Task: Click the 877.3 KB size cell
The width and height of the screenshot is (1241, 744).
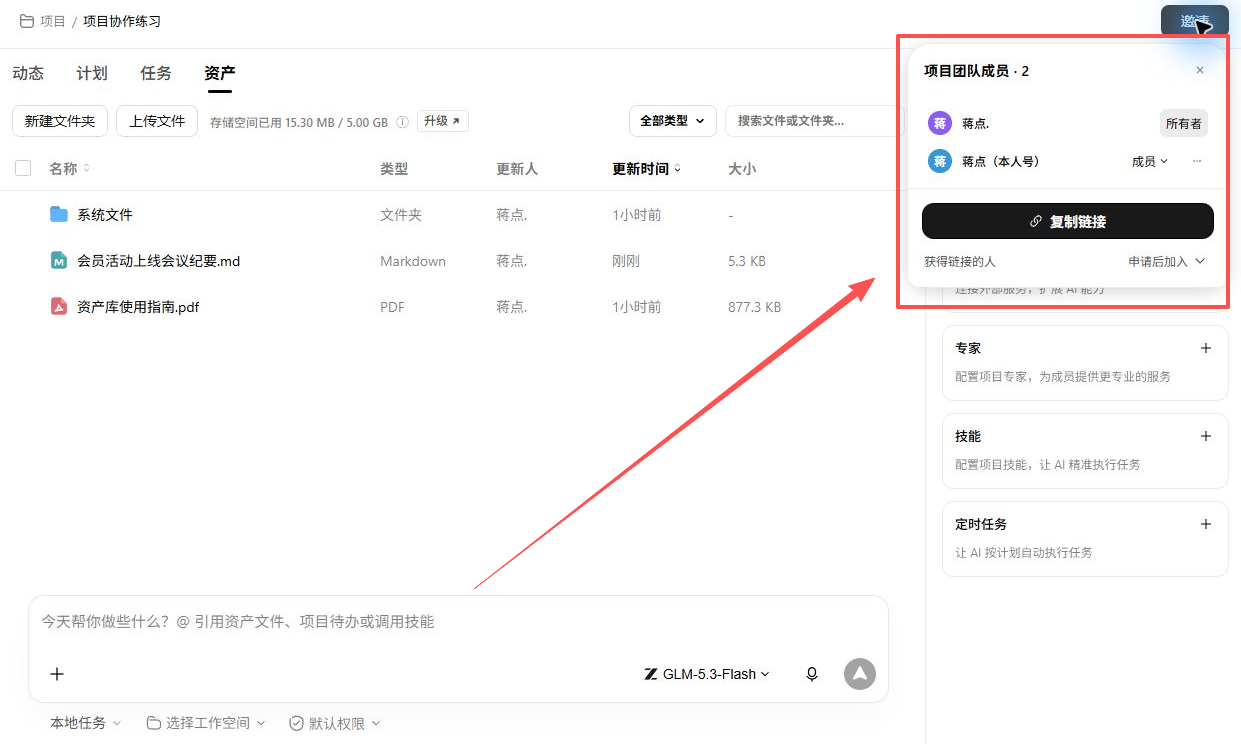Action: [x=754, y=307]
